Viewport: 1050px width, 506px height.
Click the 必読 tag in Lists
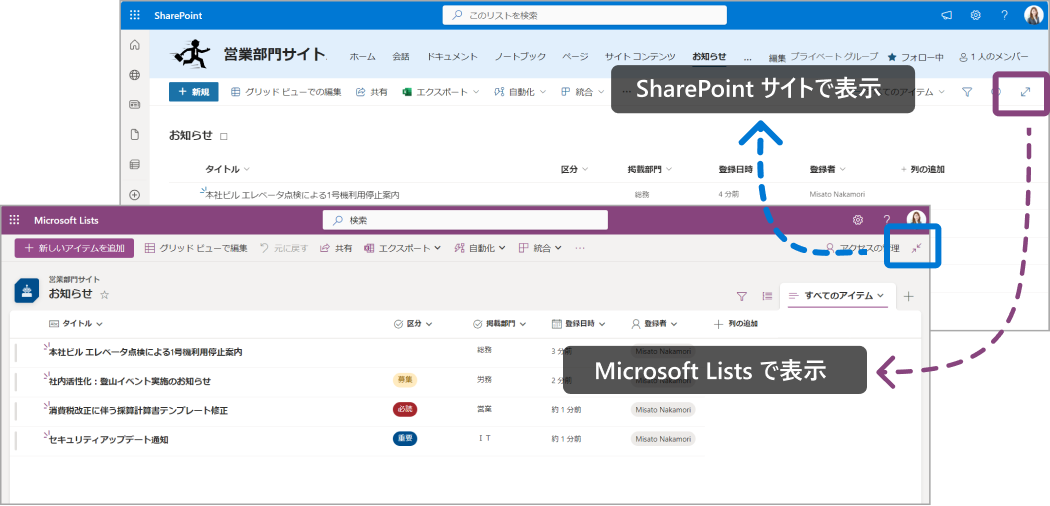(404, 409)
